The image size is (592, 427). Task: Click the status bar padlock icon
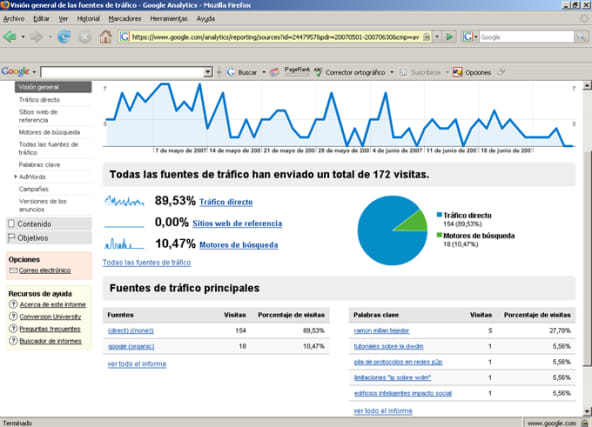pyautogui.click(x=585, y=423)
